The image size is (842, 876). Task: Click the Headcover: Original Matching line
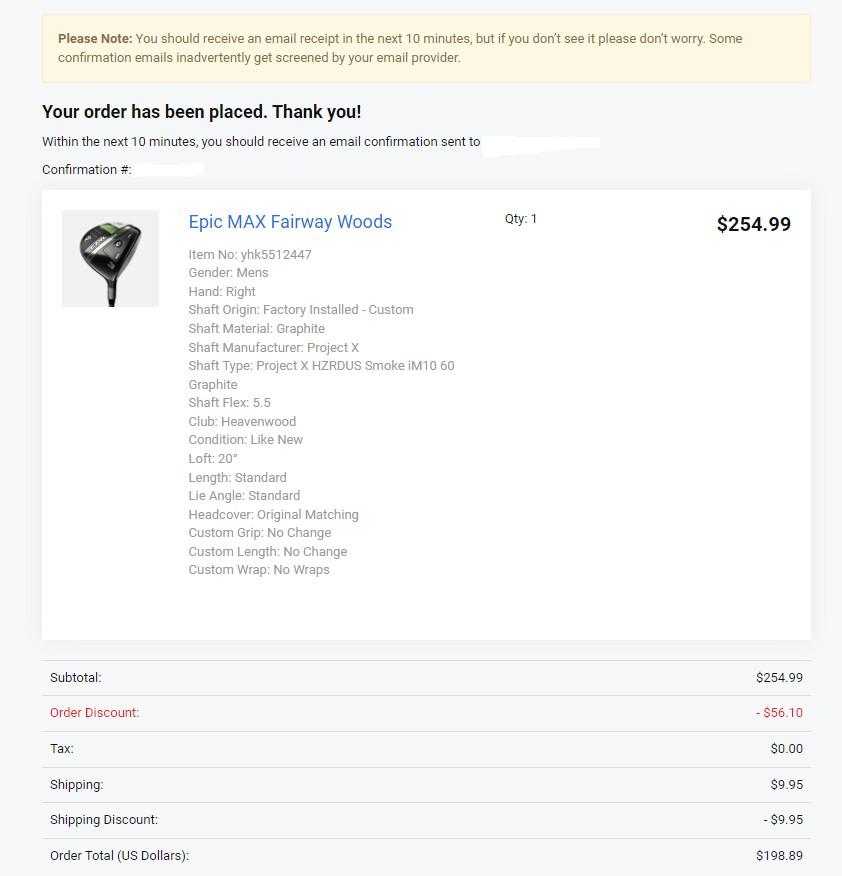pos(273,515)
